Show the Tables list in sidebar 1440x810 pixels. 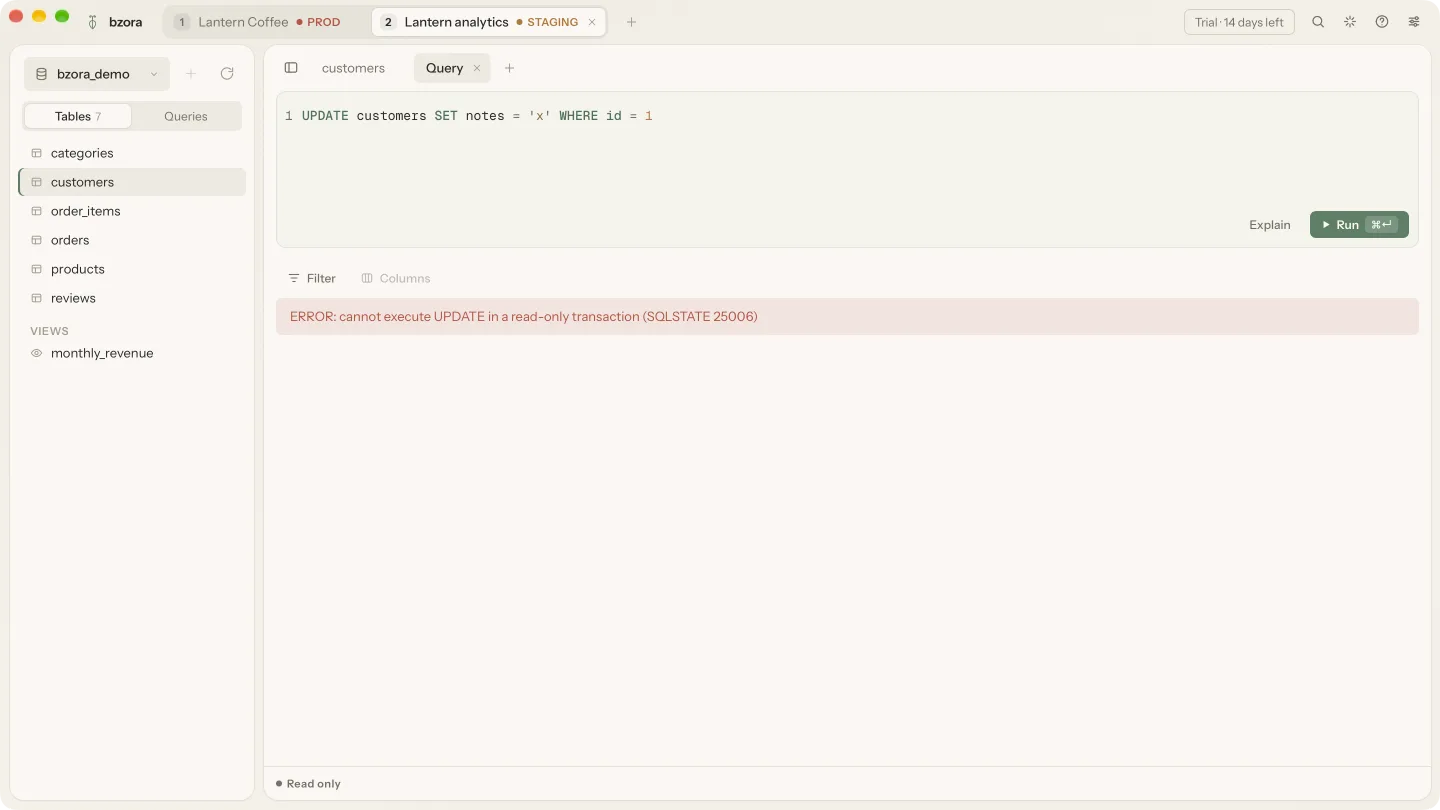click(x=78, y=116)
